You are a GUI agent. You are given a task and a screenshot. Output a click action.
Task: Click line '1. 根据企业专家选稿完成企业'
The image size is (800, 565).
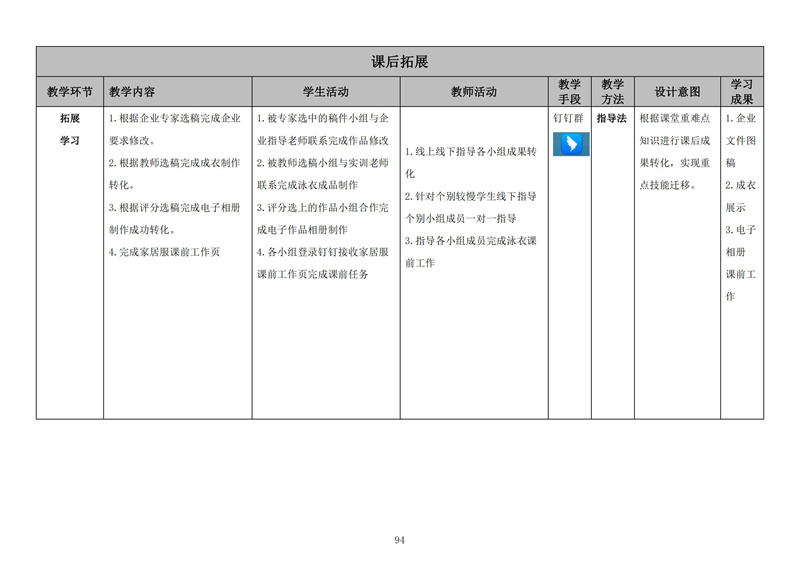pos(174,118)
